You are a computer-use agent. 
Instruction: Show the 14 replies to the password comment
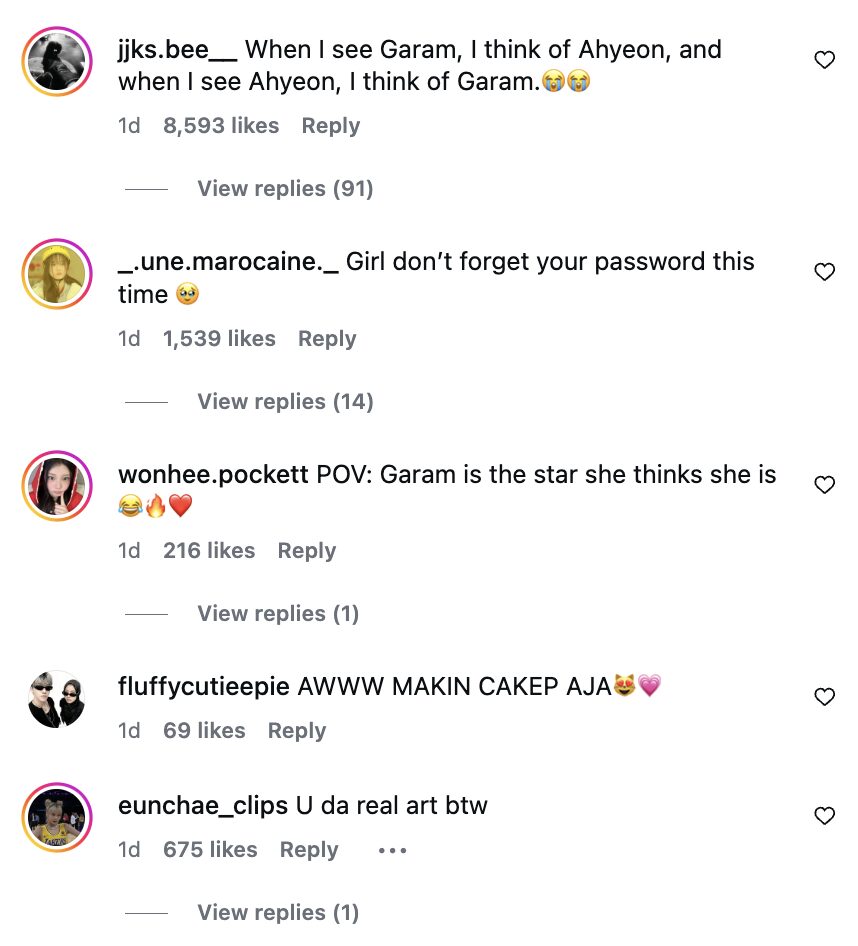(285, 401)
